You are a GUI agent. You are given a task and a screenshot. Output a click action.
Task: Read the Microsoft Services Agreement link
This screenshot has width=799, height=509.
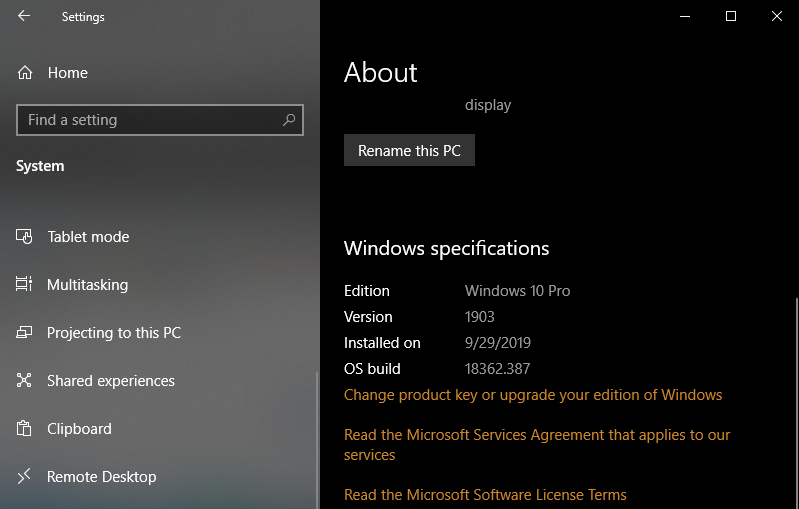pos(536,435)
